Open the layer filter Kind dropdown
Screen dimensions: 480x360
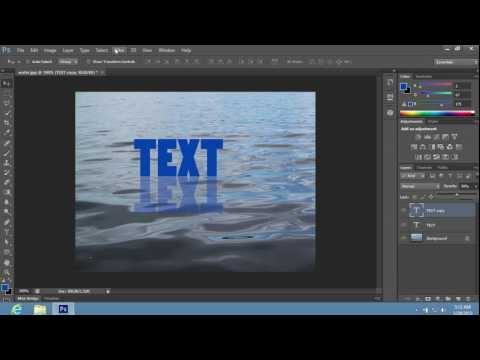pos(413,176)
